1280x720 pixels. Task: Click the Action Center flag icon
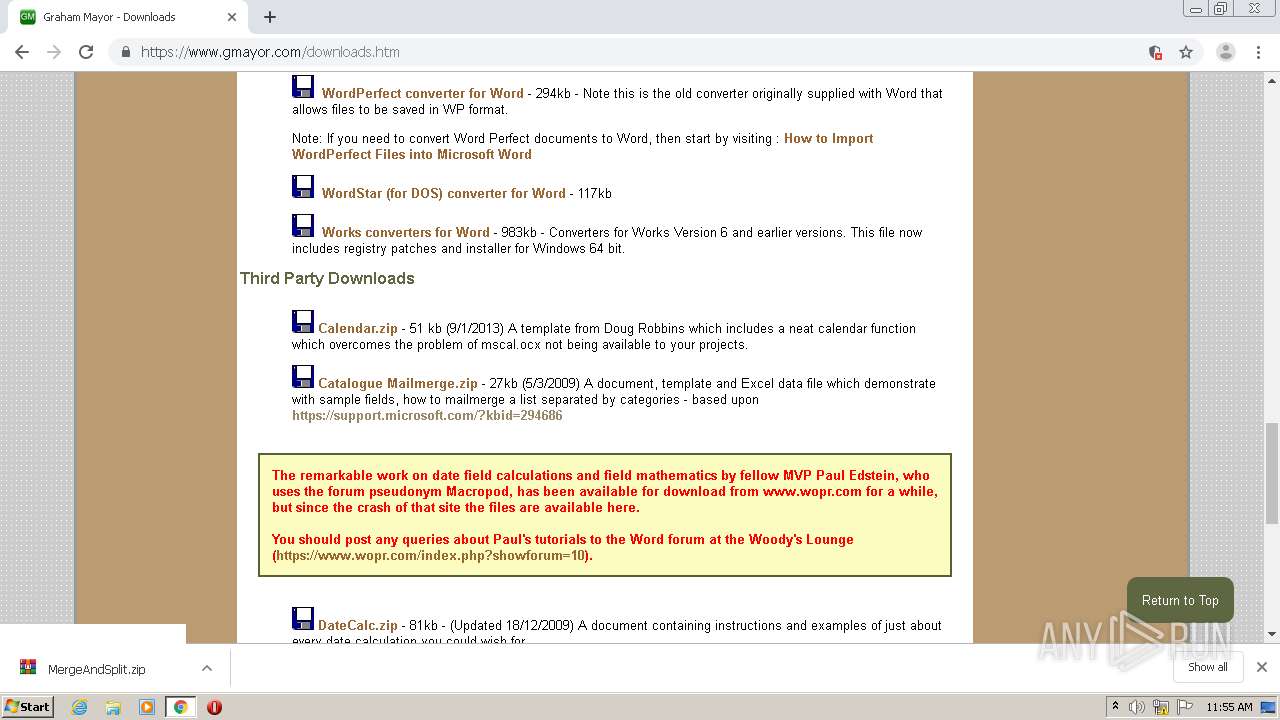point(1185,707)
